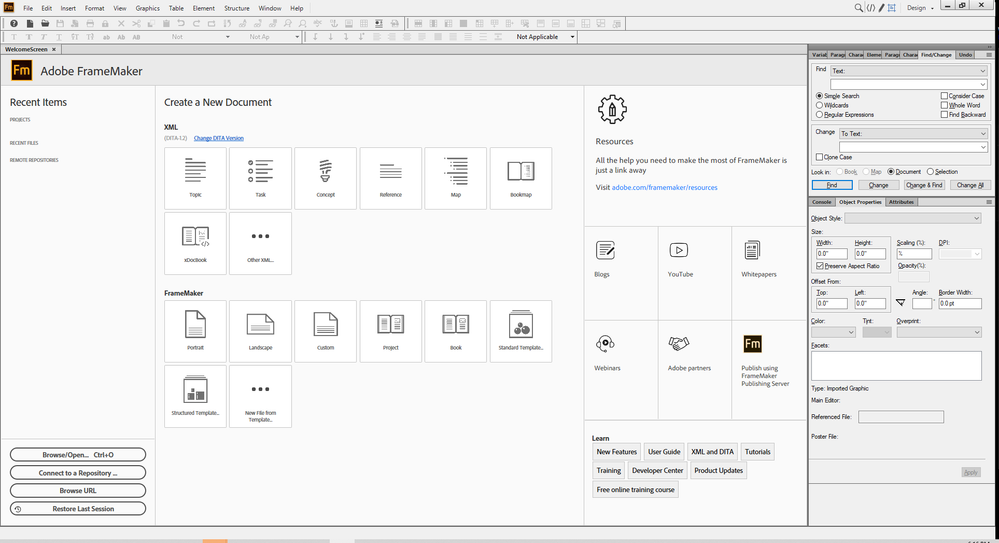The height and width of the screenshot is (543, 999).
Task: Create a new DITA Task document
Action: click(261, 178)
